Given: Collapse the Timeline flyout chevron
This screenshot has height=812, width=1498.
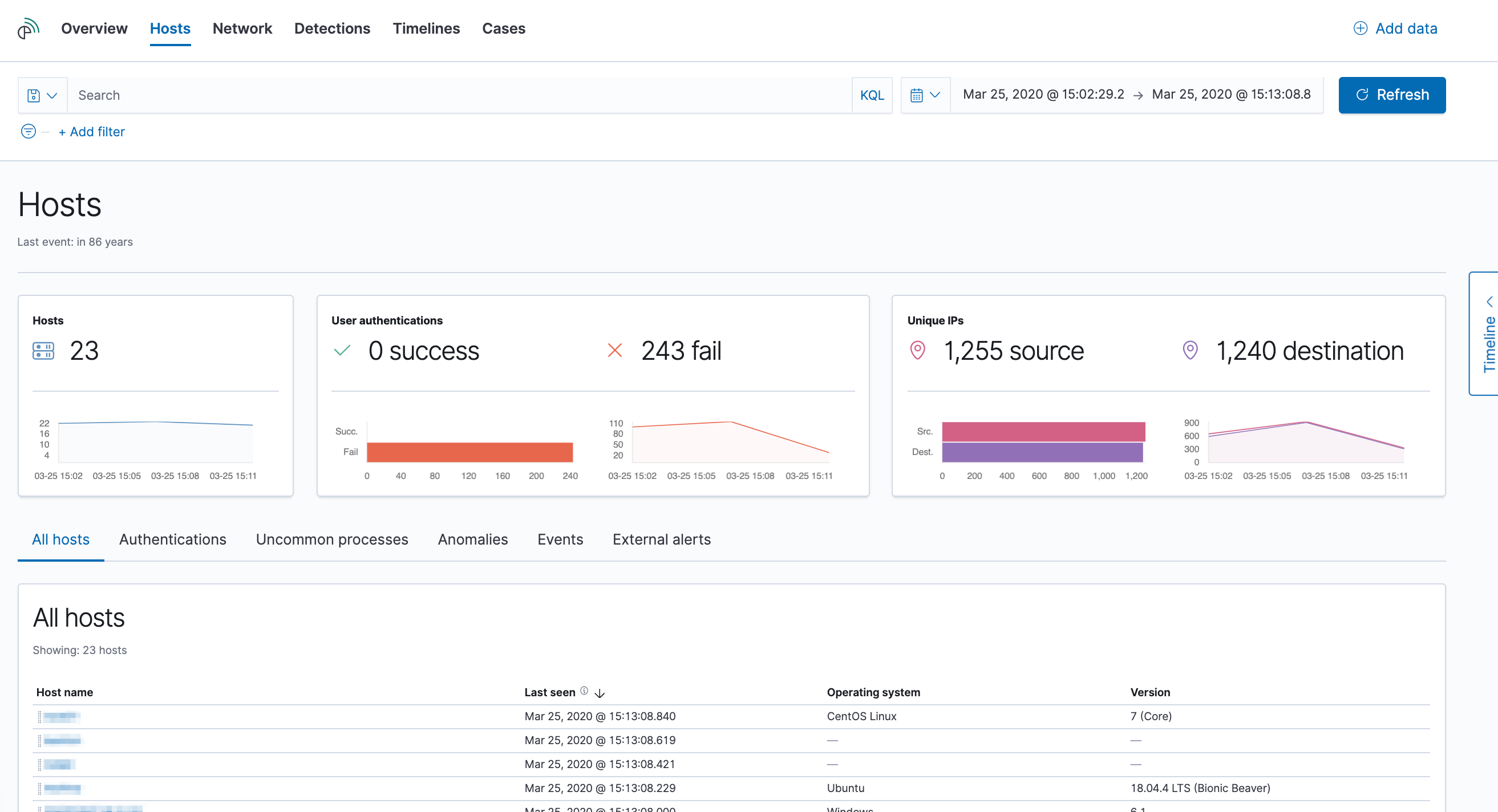Looking at the screenshot, I should click(x=1489, y=301).
